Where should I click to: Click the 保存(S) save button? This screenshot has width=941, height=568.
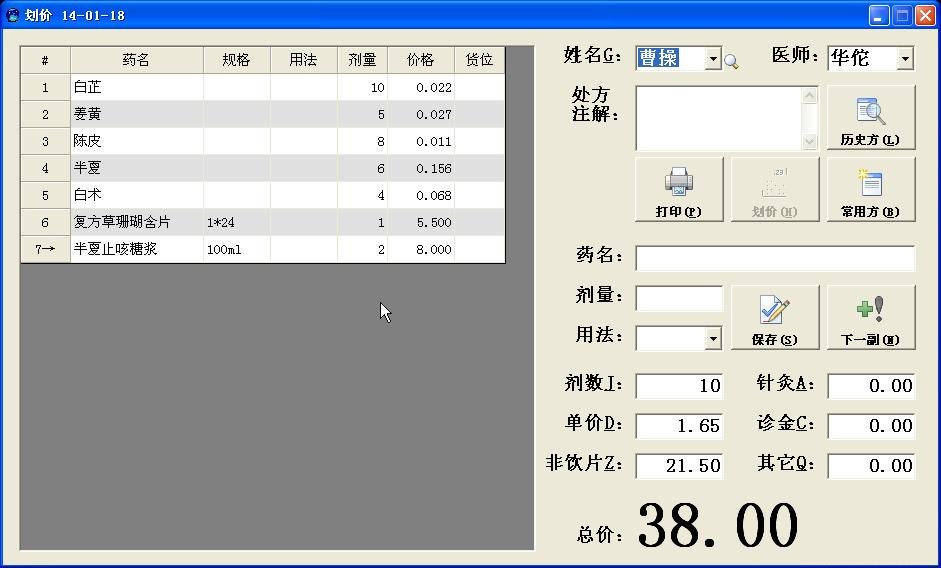(x=775, y=317)
